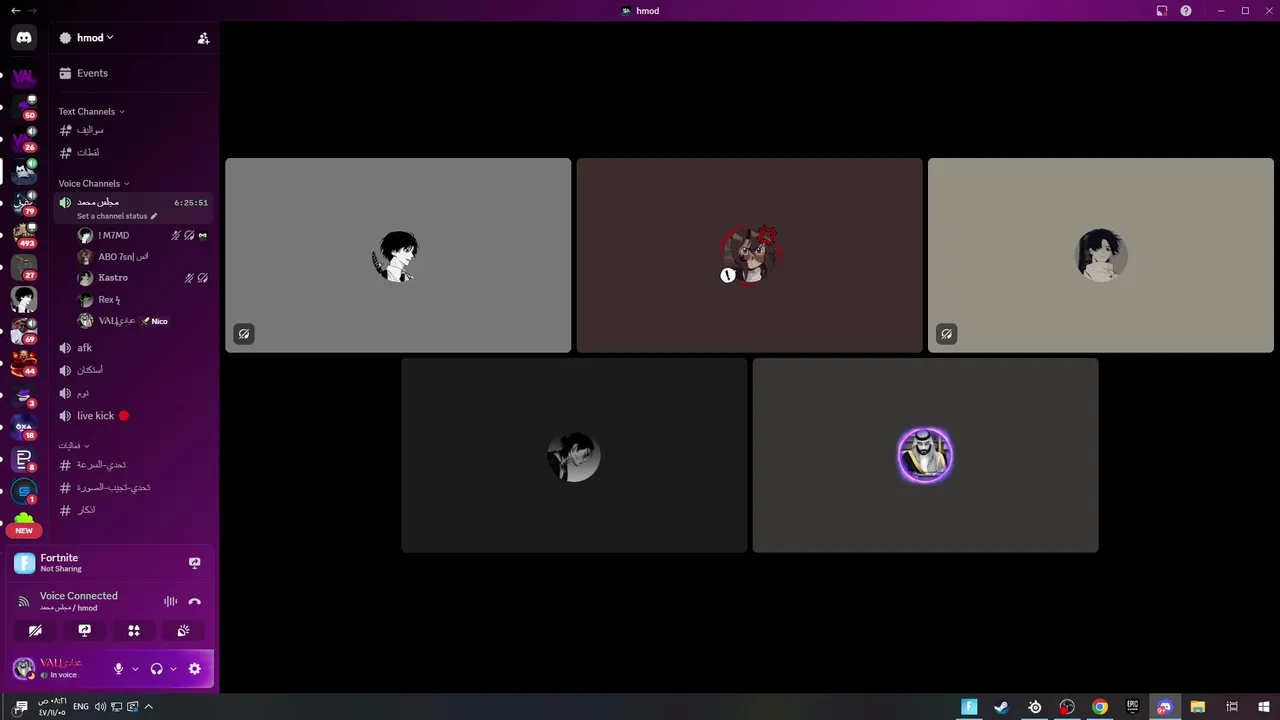Image resolution: width=1280 pixels, height=720 pixels.
Task: Open User Settings gear
Action: point(195,669)
